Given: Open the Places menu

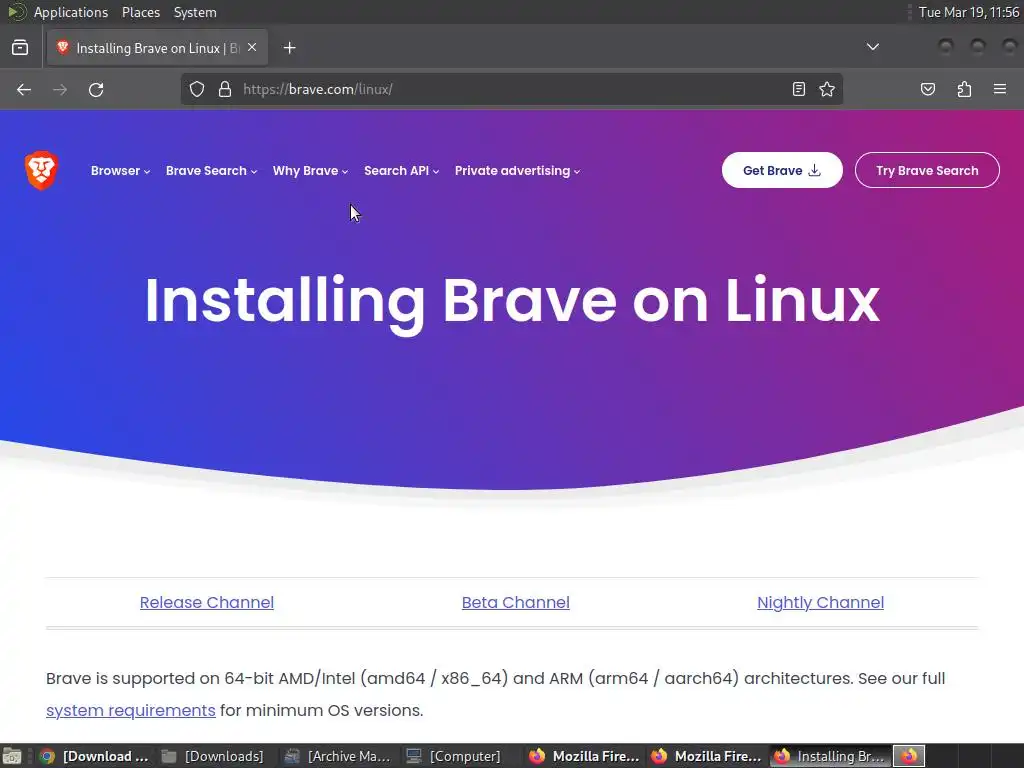Looking at the screenshot, I should click(141, 12).
